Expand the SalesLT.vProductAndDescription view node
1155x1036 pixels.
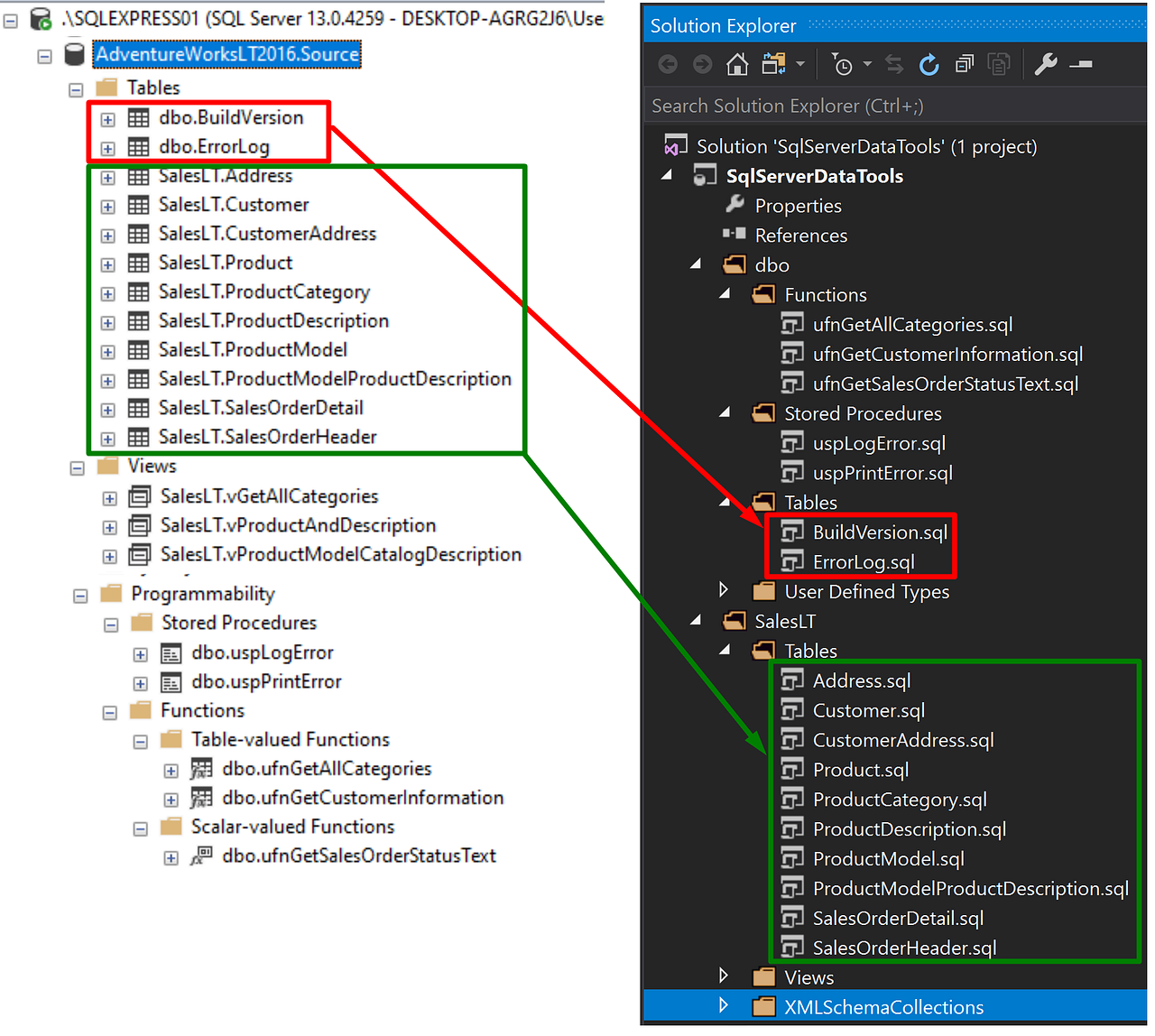(109, 527)
